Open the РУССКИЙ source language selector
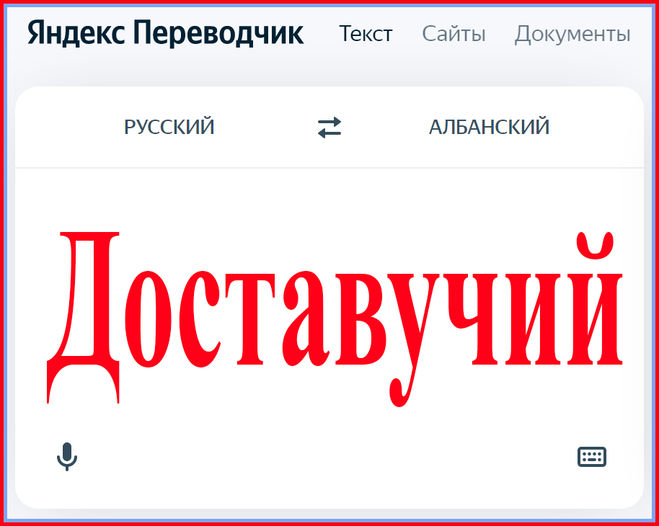Screen dimensions: 659x526 coord(169,127)
